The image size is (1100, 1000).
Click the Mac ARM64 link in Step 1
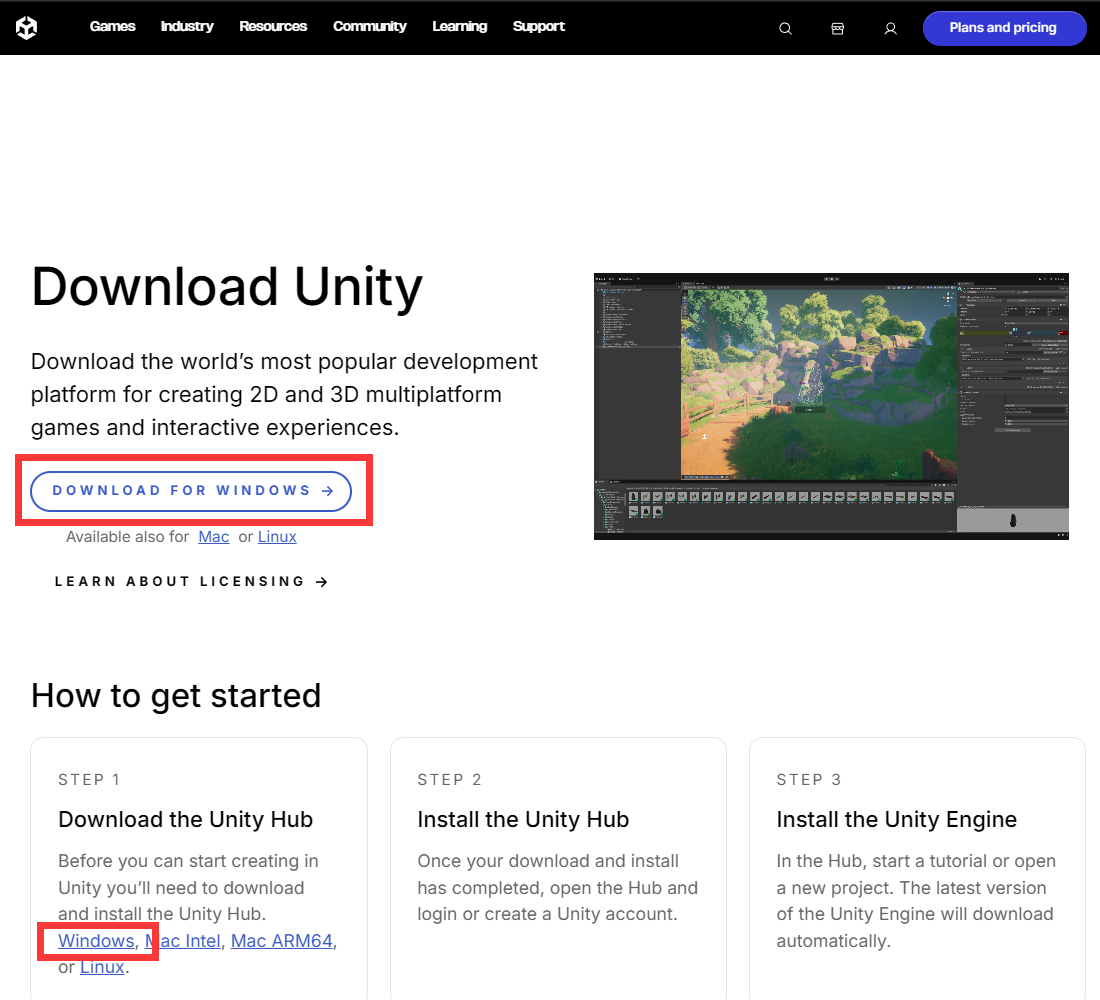[x=282, y=941]
